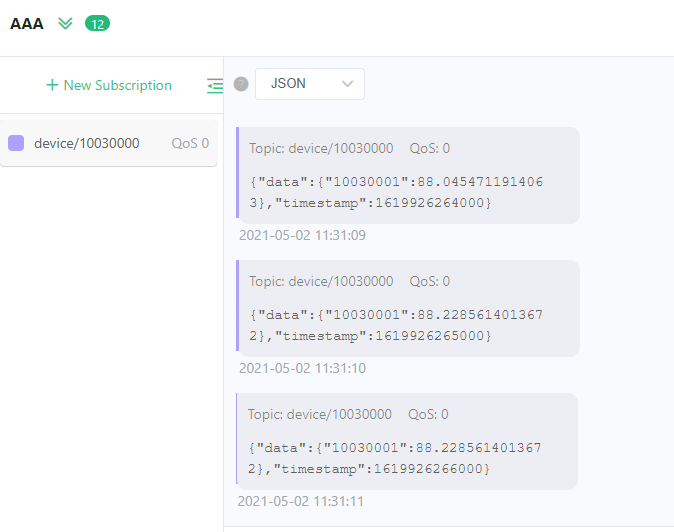The width and height of the screenshot is (674, 532).
Task: Click the green unread count badge showing 12
Action: 97,23
